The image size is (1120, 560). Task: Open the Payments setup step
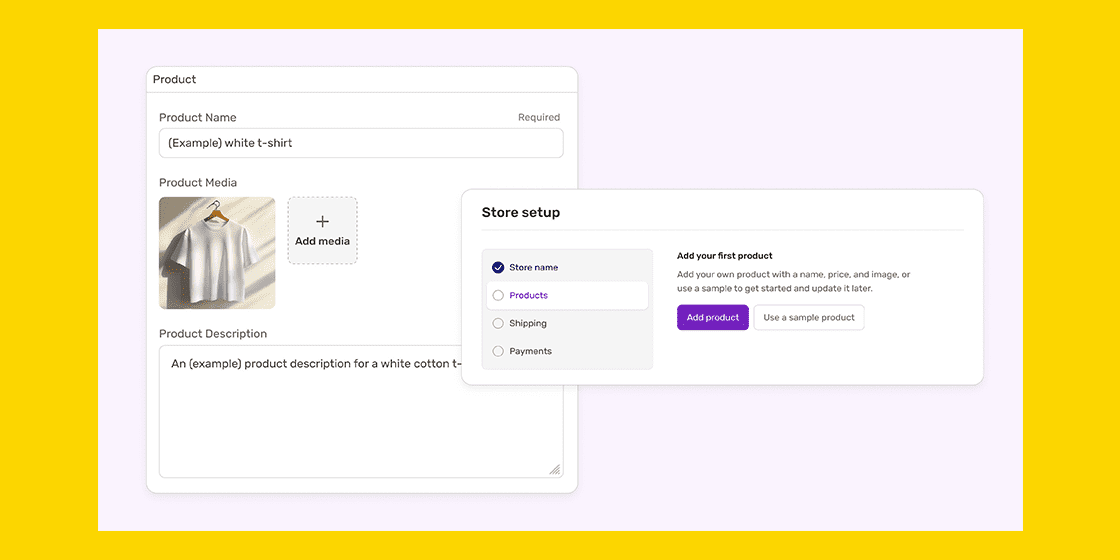click(x=567, y=351)
